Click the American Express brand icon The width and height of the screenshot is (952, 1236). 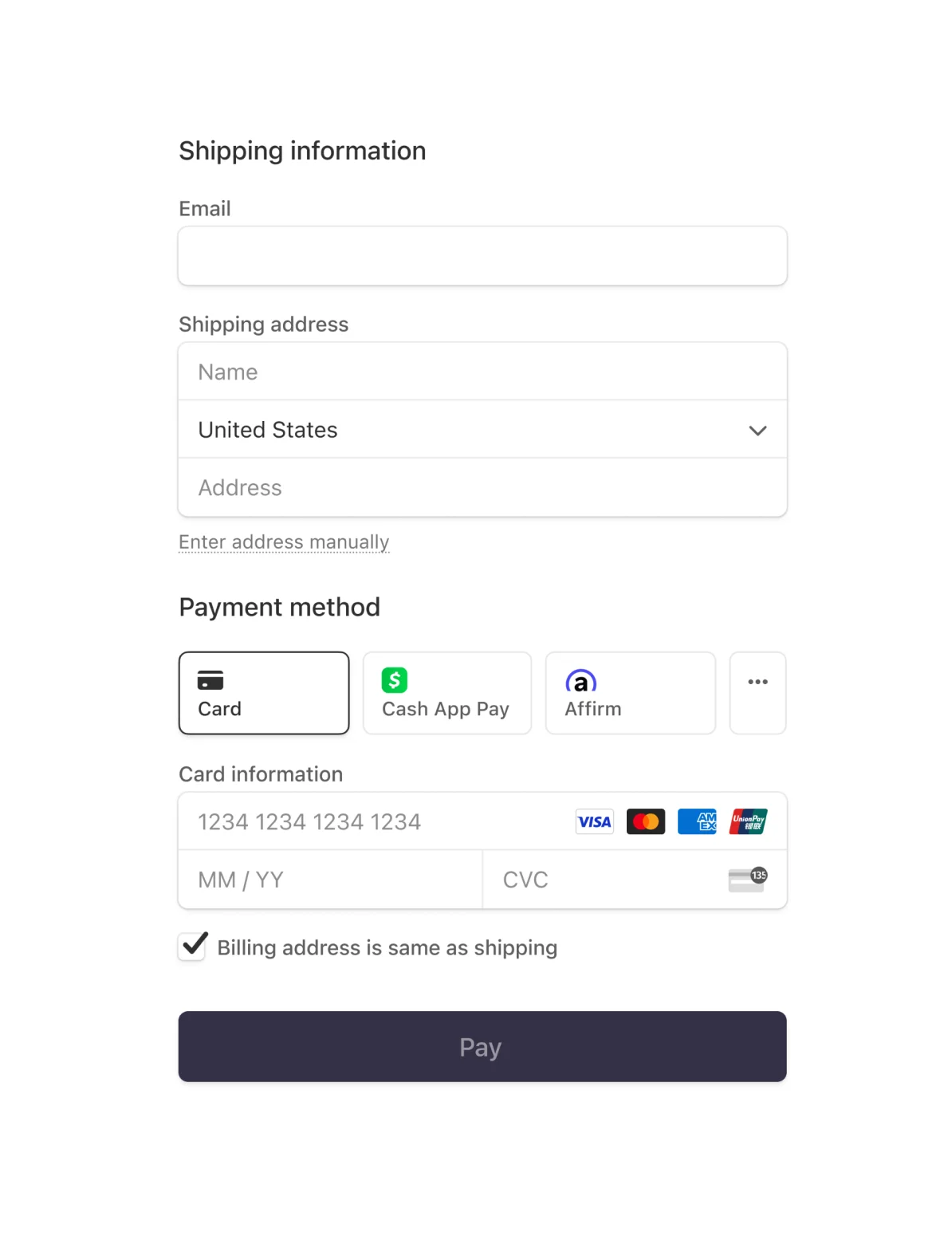coord(697,821)
